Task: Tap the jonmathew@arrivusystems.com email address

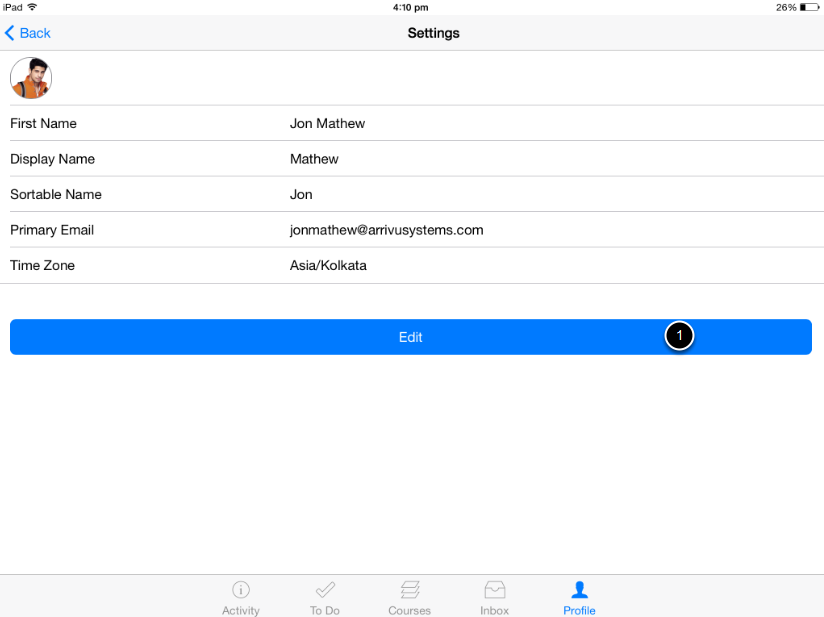Action: coord(386,230)
